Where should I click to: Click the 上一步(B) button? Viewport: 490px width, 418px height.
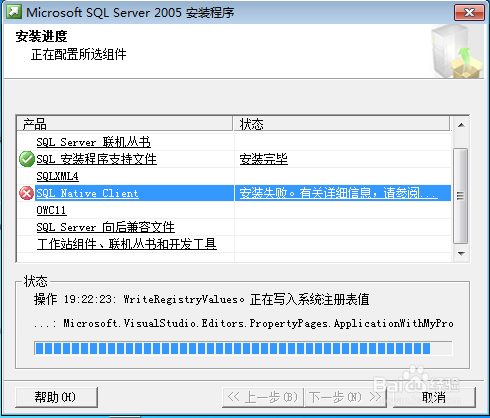pos(263,397)
